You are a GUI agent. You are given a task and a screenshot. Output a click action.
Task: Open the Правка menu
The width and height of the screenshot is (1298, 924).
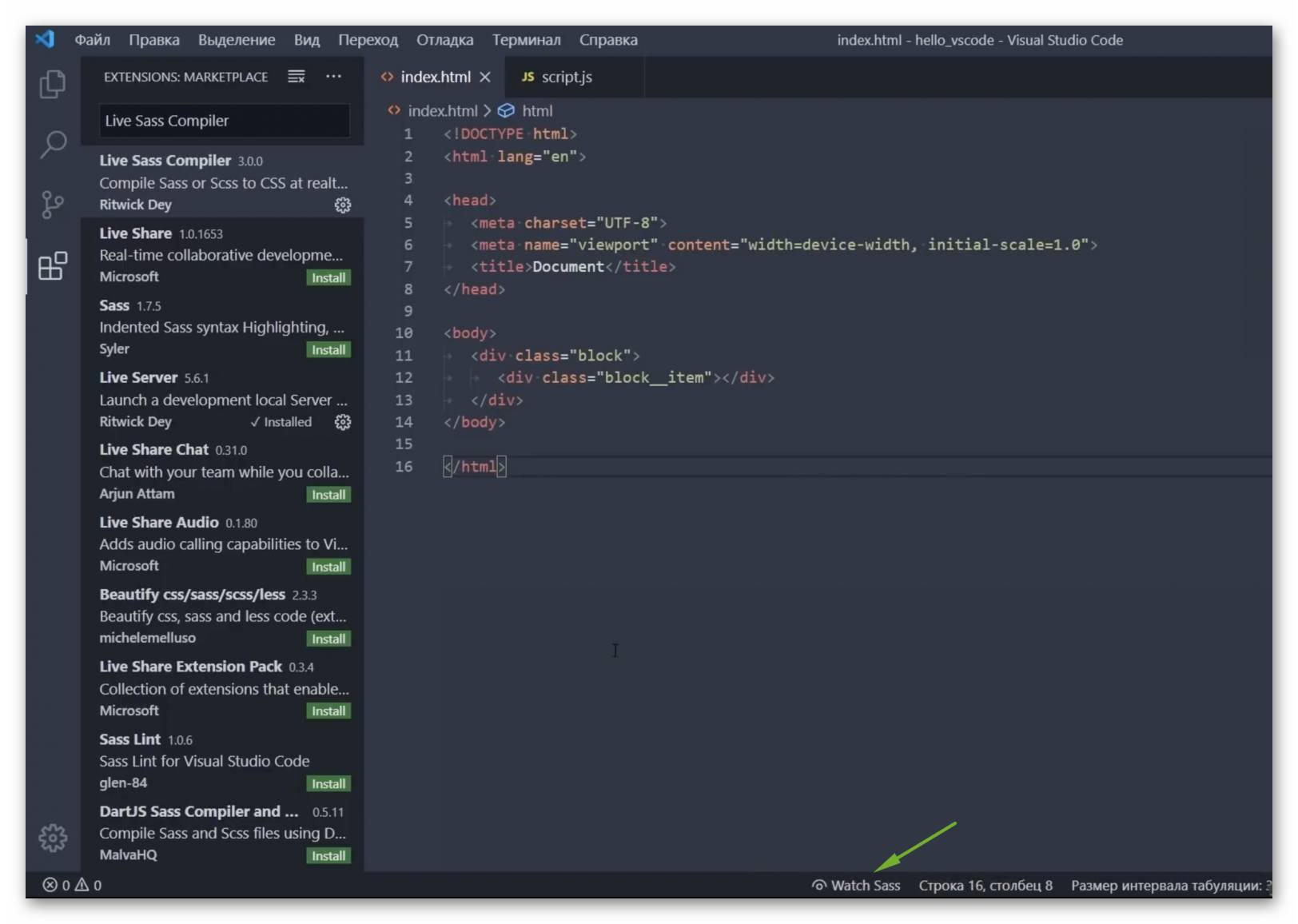154,40
